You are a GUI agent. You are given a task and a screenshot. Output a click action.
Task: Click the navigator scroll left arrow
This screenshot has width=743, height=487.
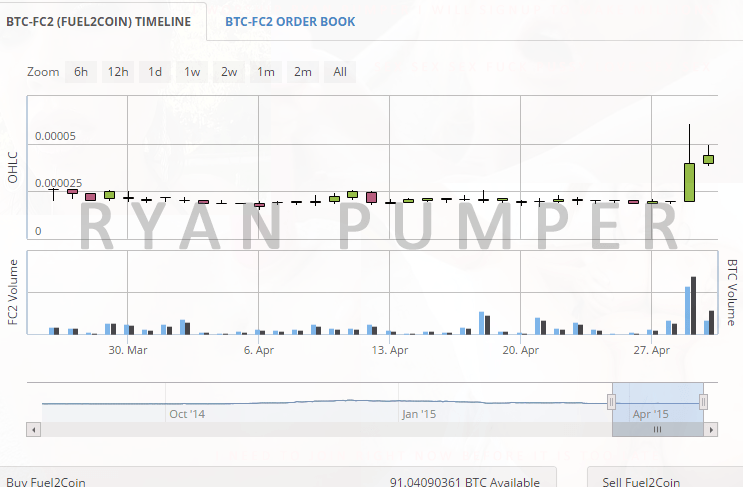click(33, 430)
